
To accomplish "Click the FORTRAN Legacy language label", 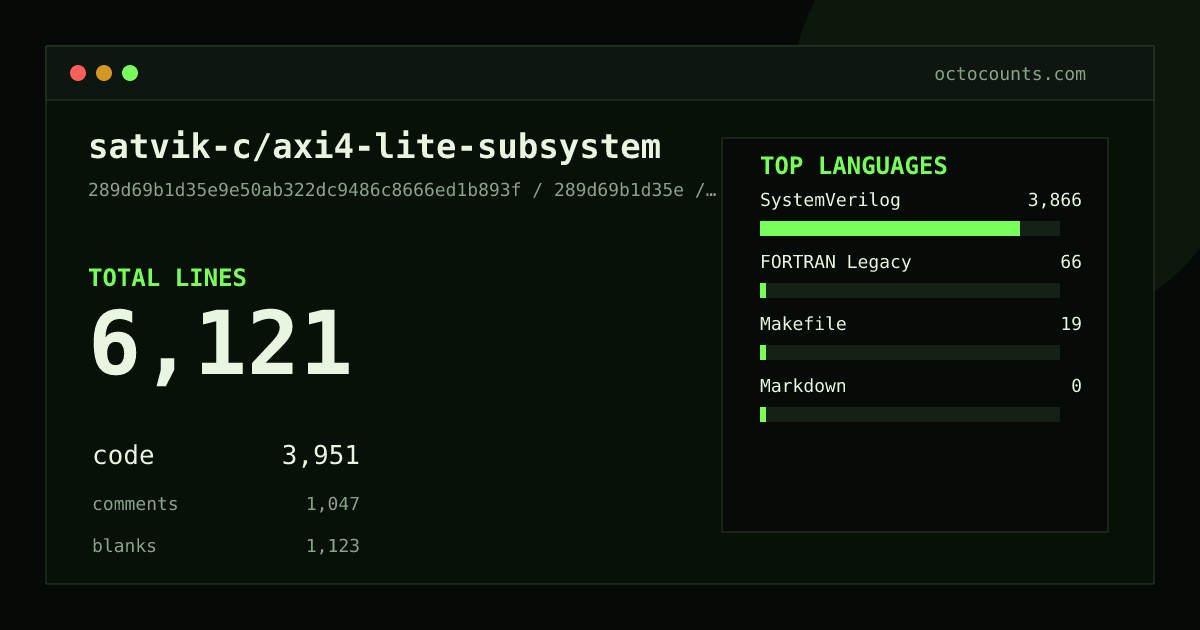I will (836, 262).
